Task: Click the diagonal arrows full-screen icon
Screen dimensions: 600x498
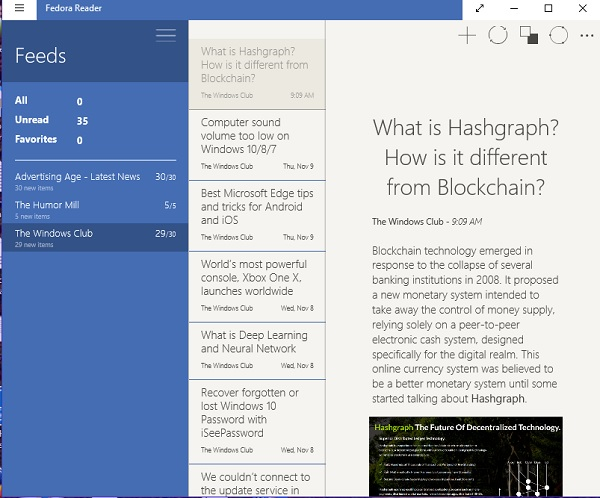Action: coord(480,9)
